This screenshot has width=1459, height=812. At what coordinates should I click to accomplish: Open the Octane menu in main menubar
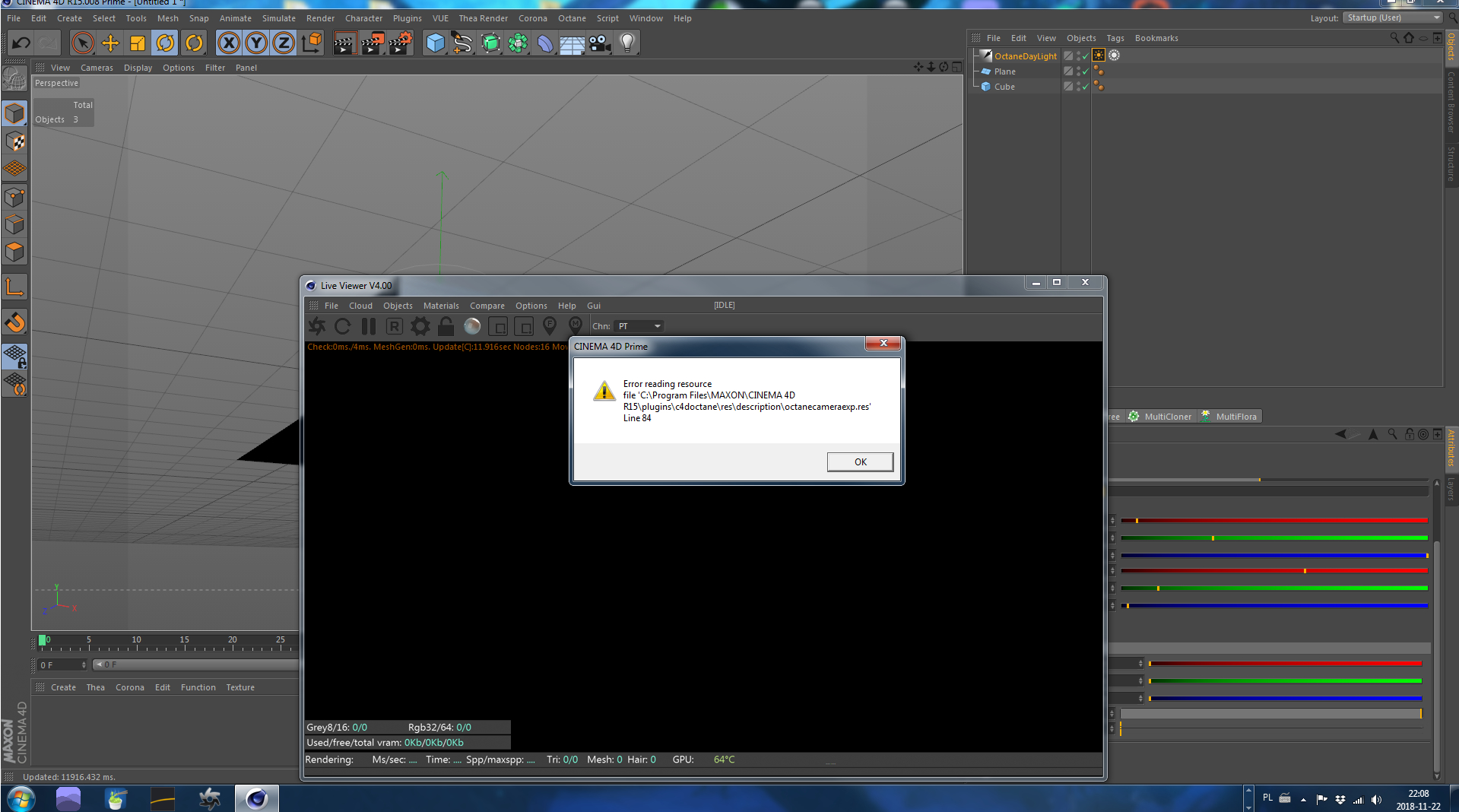tap(572, 18)
